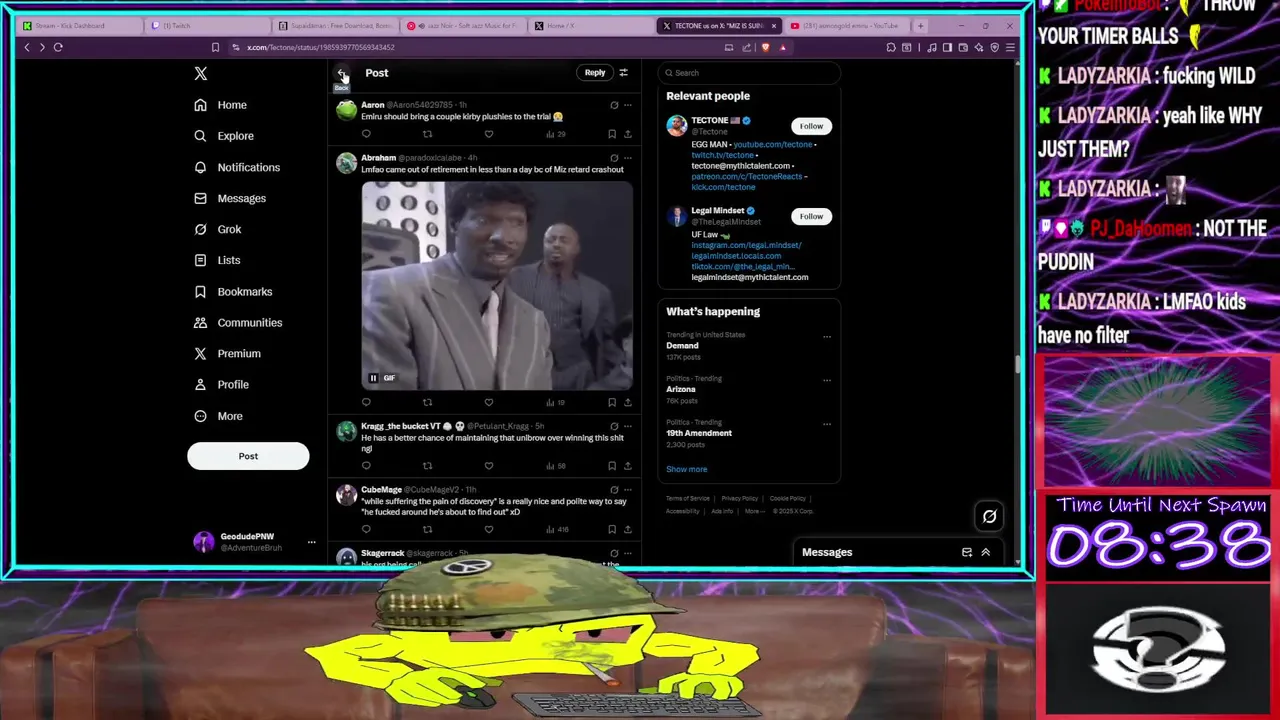Expand the Messages drawer

tap(985, 552)
